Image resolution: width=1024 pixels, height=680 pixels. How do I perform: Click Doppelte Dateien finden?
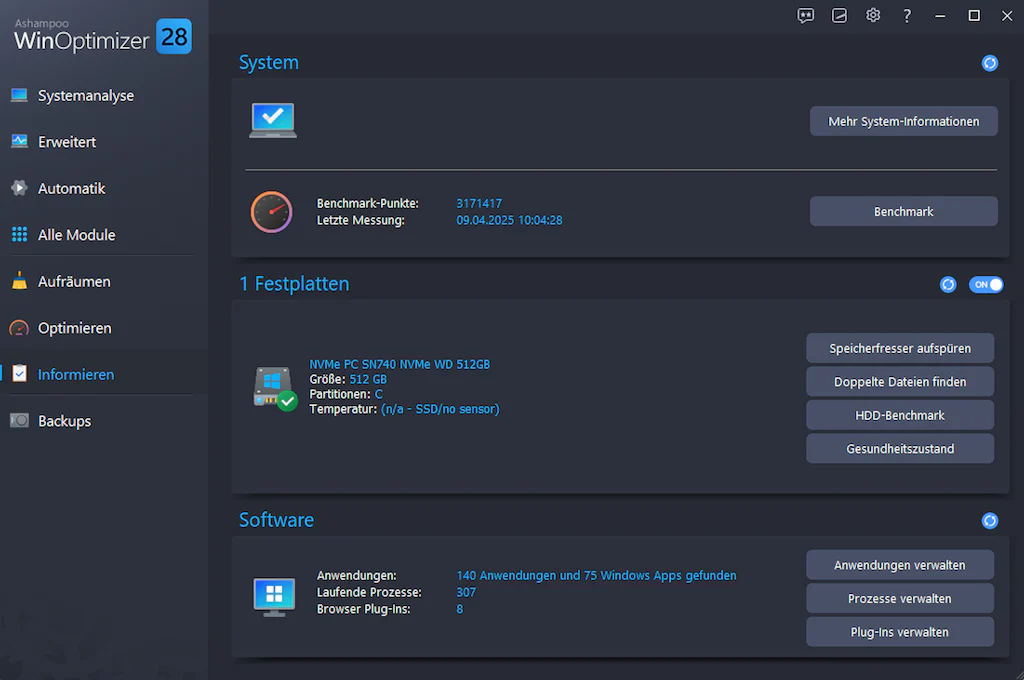point(900,381)
